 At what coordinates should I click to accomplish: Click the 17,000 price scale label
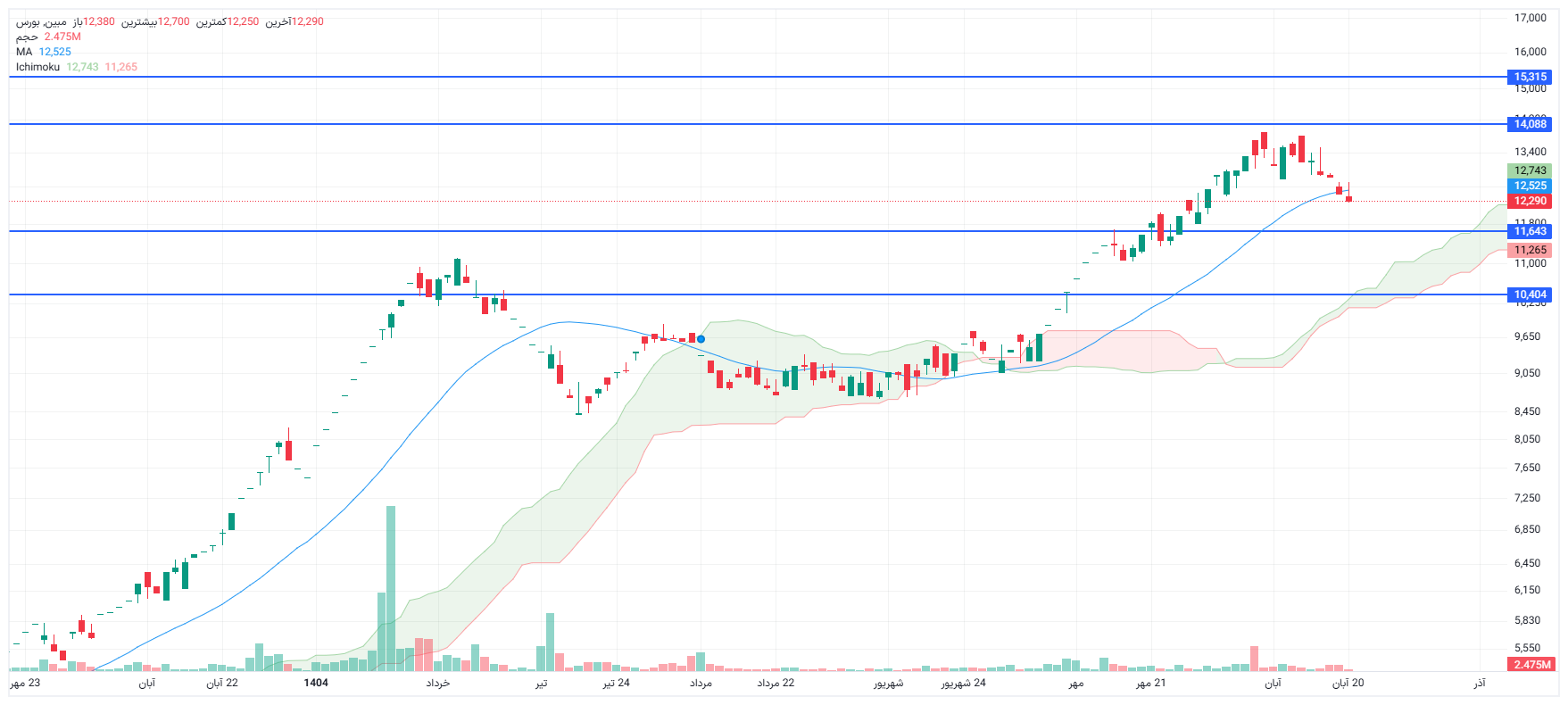[1530, 18]
